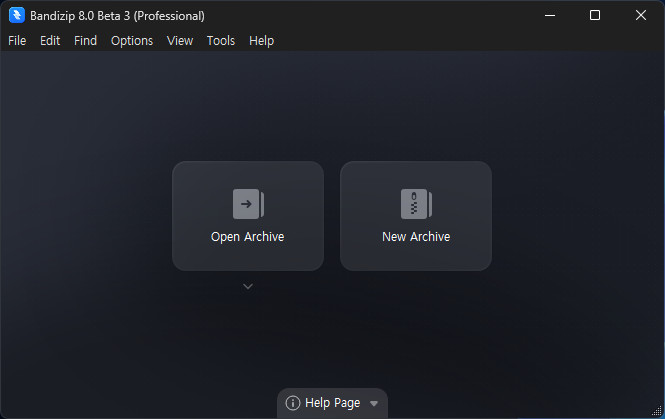Click the Open Archive text label

tap(248, 237)
